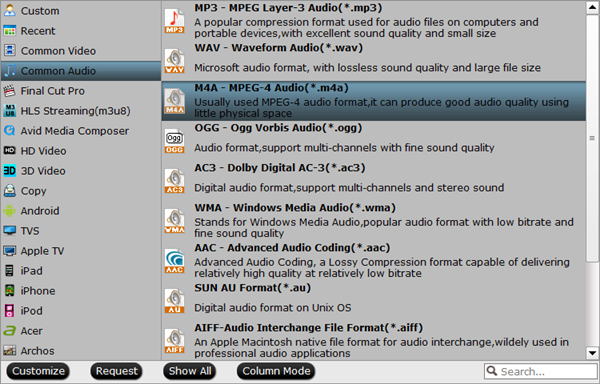The width and height of the screenshot is (600, 384).
Task: Click the Archos category icon
Action: point(10,350)
